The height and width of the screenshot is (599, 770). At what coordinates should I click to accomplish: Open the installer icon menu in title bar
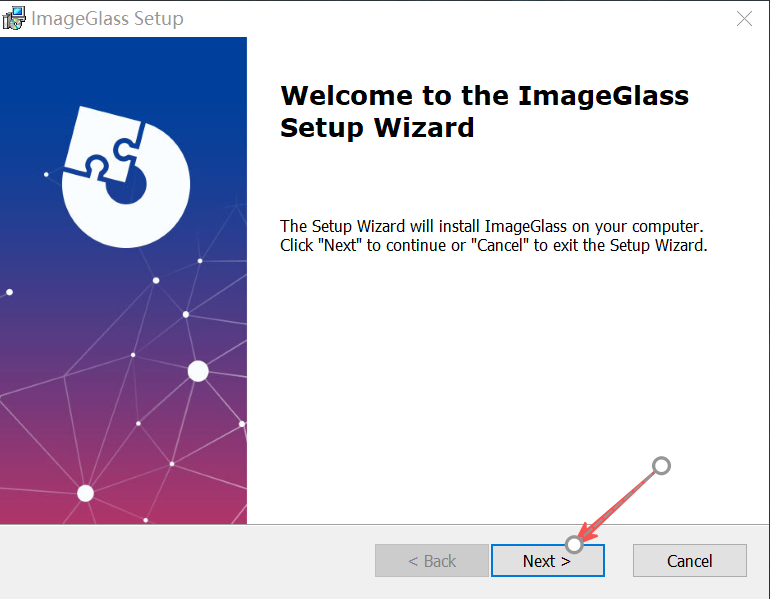13,18
